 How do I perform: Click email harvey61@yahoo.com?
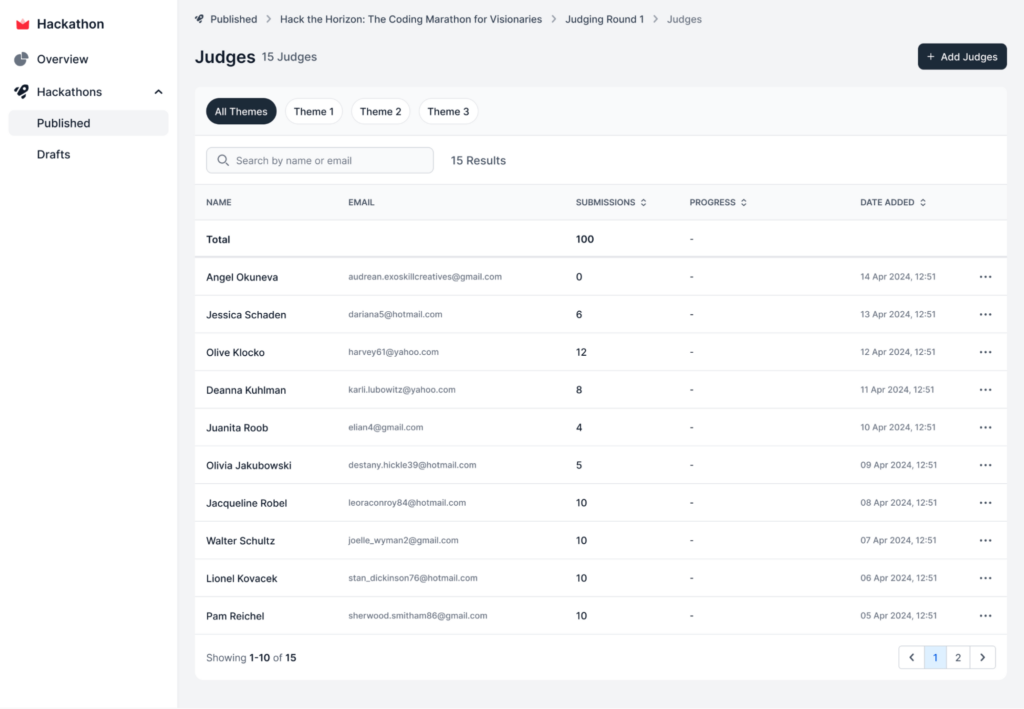coord(393,352)
